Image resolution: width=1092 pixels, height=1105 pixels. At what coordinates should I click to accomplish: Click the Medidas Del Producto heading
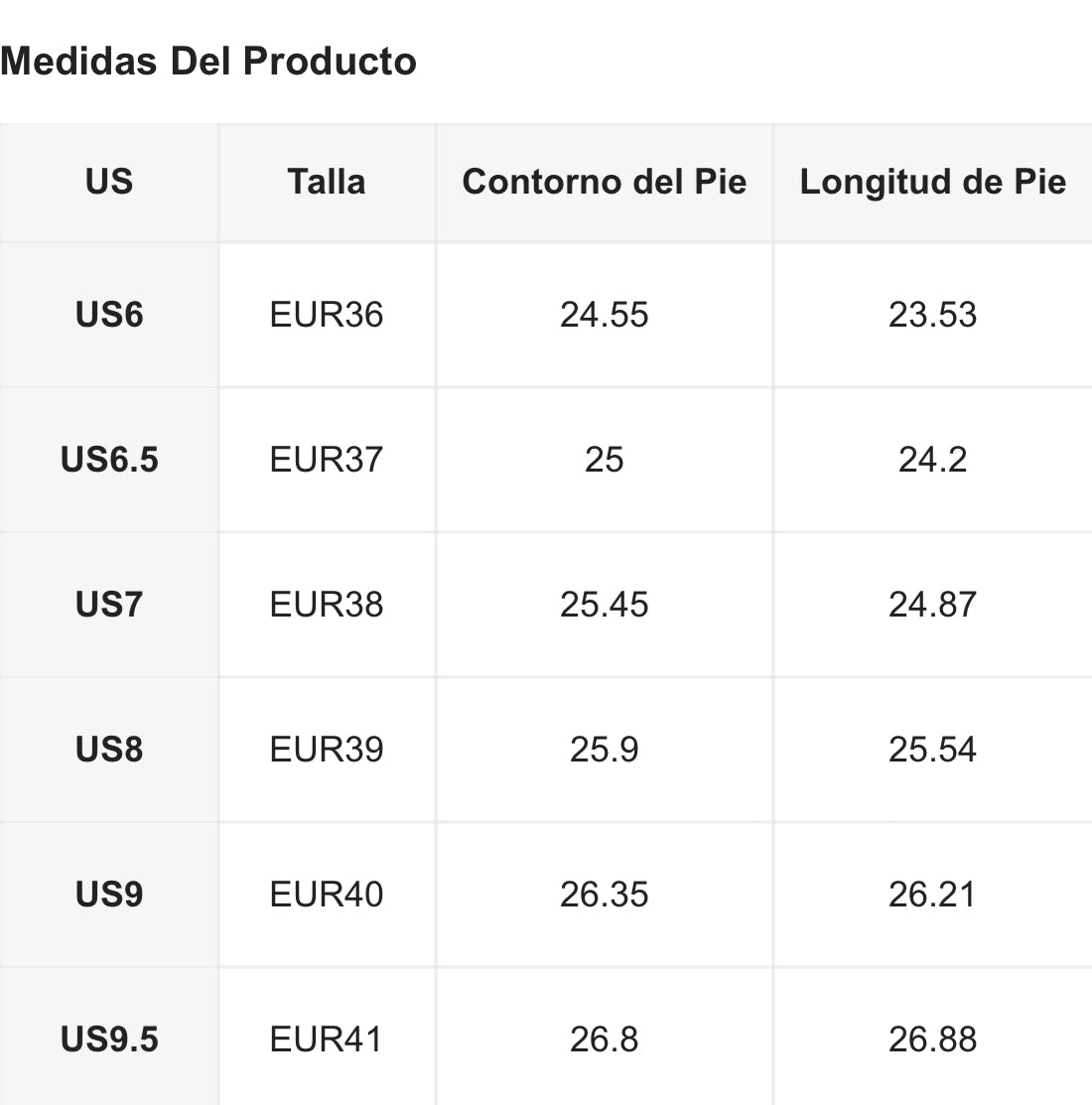click(x=208, y=62)
